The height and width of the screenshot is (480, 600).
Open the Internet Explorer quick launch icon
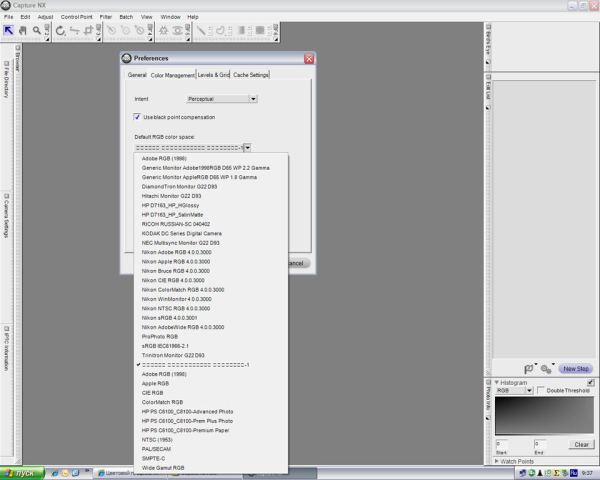point(55,473)
